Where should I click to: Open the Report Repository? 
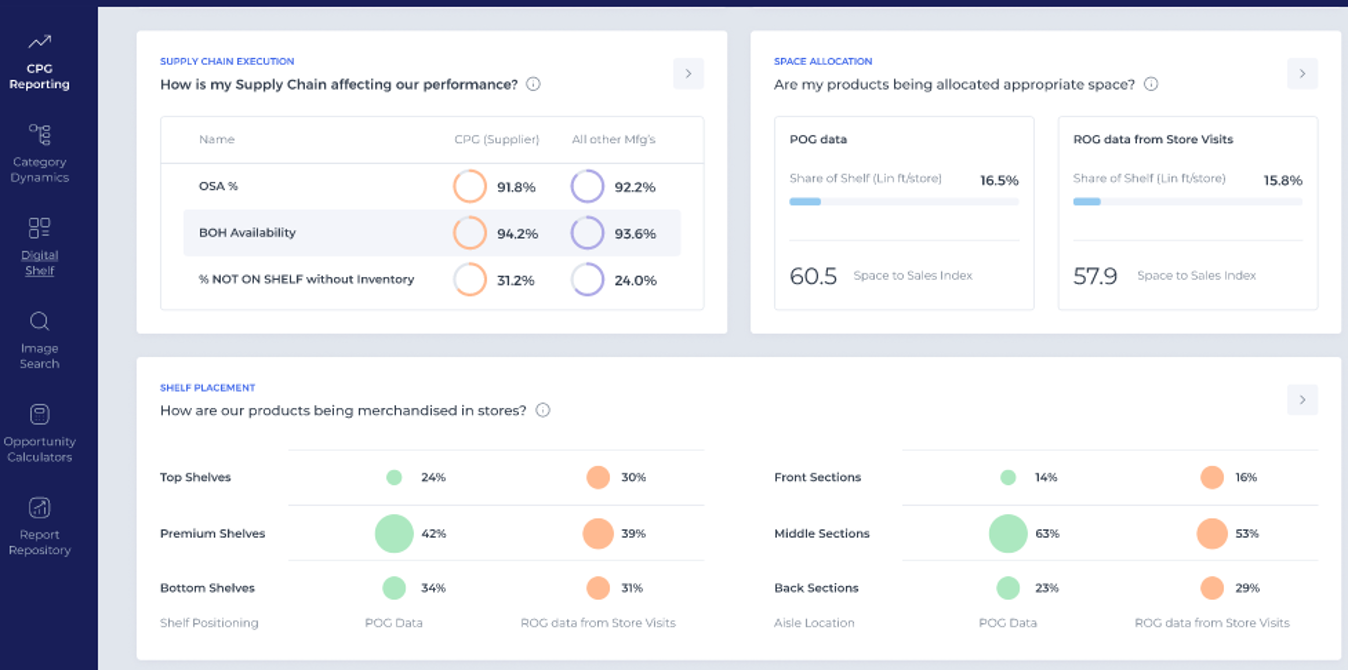pos(39,526)
